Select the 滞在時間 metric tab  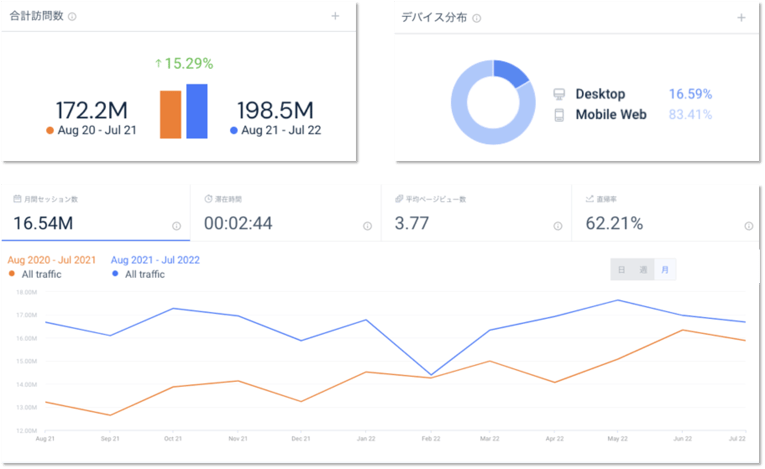pos(285,212)
